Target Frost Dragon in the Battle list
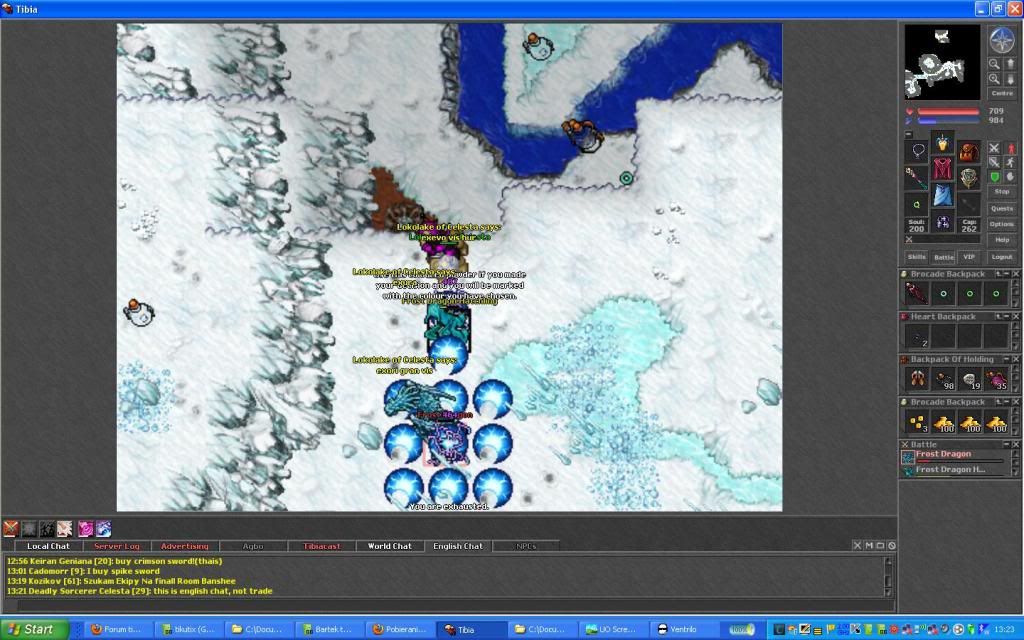The width and height of the screenshot is (1024, 640). [953, 456]
